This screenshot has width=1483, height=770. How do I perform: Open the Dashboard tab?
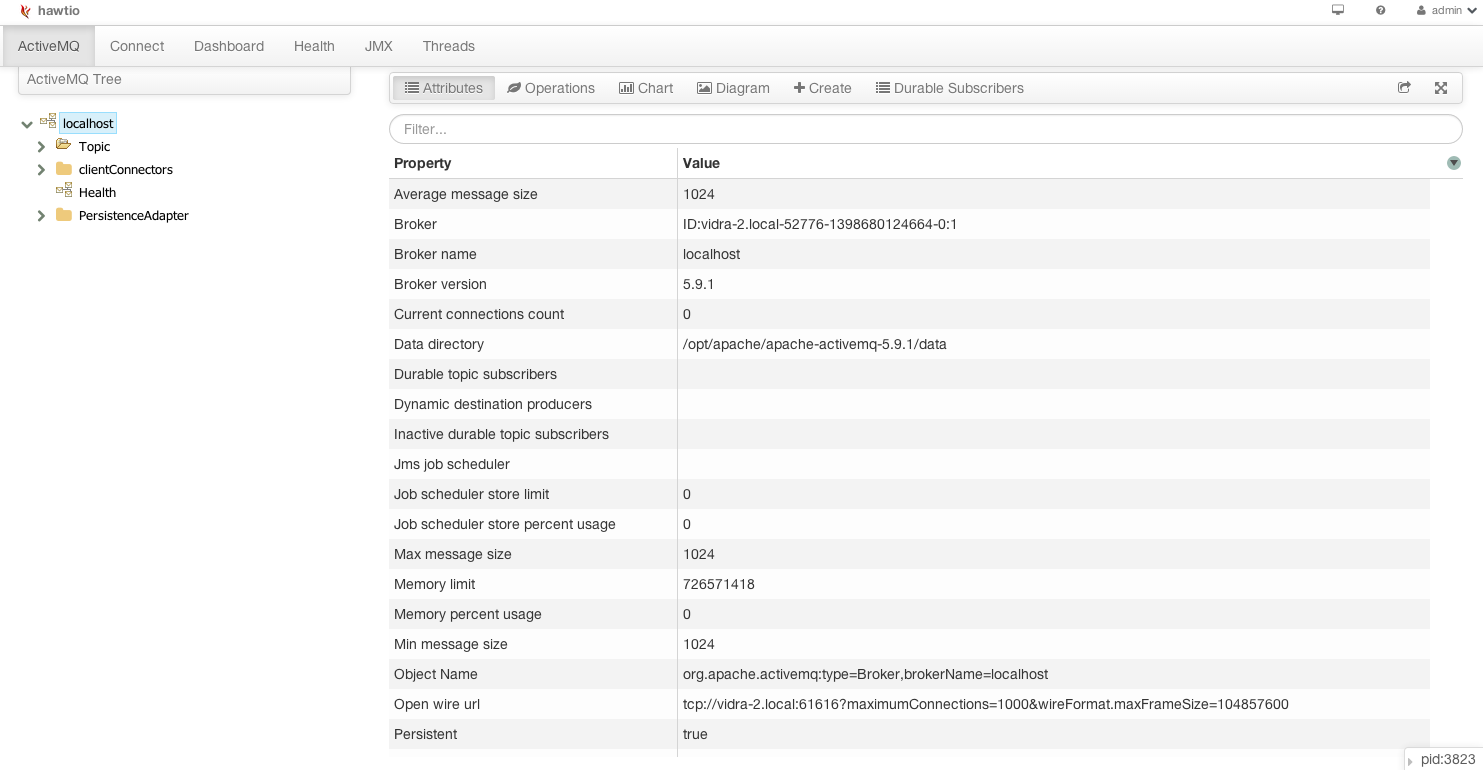point(229,46)
